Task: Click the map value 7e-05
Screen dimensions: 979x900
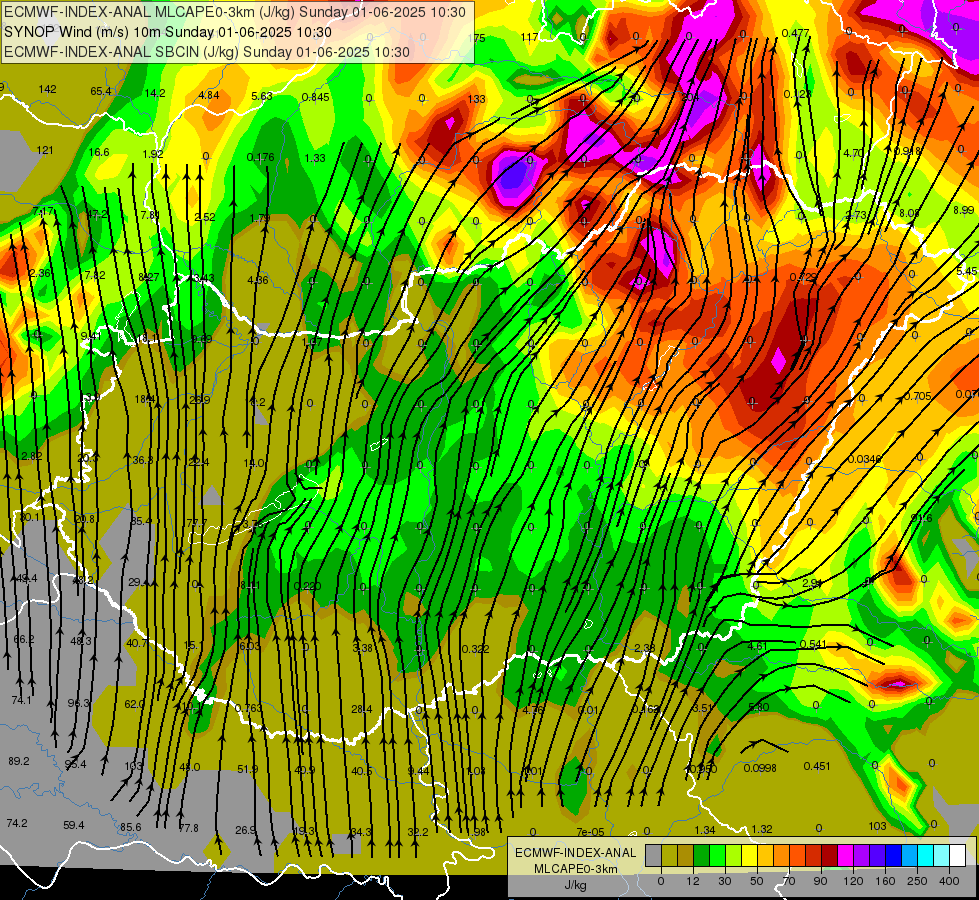Action: click(590, 832)
